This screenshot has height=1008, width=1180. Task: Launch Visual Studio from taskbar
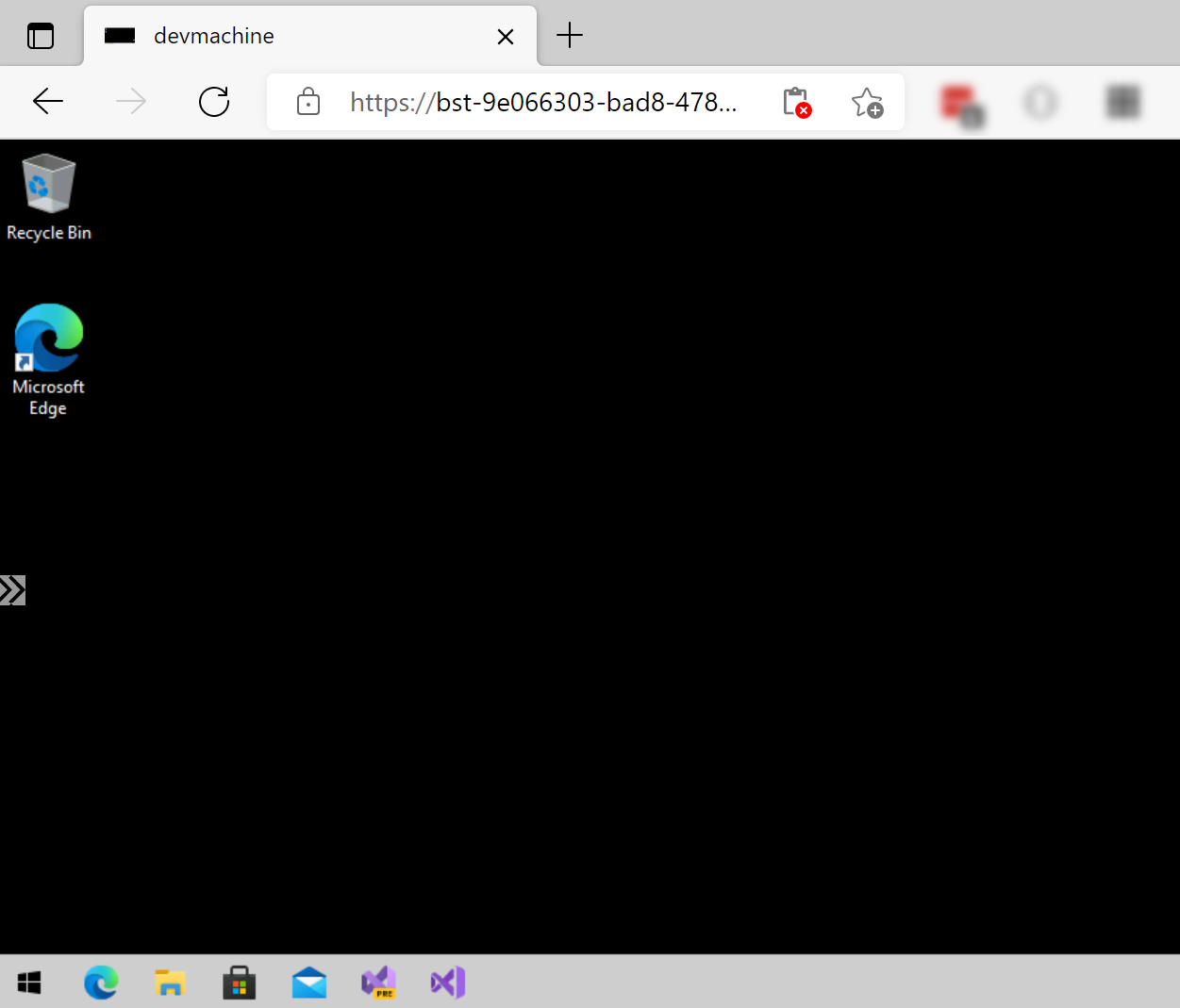(448, 983)
